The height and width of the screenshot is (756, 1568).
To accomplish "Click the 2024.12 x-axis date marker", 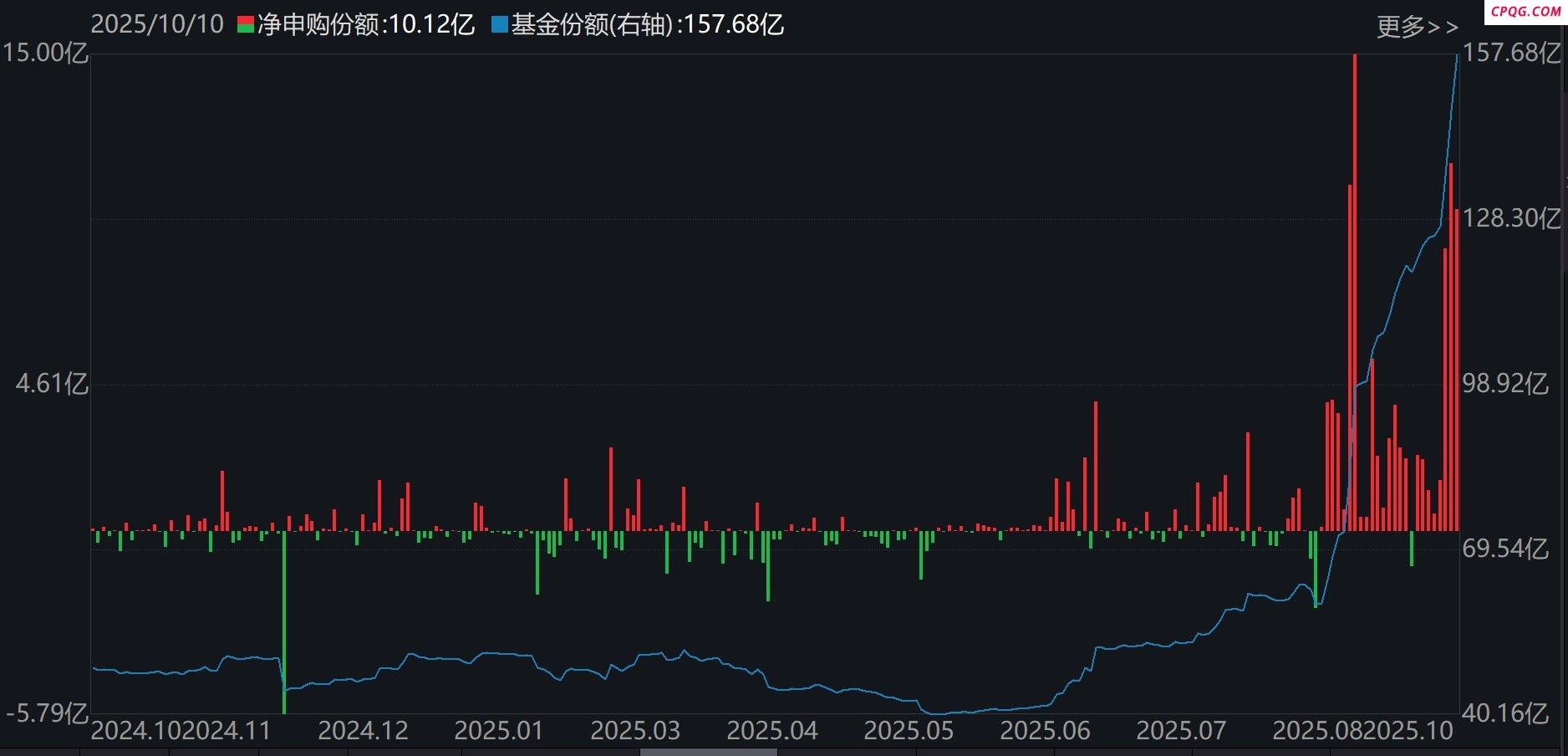I will pos(363,731).
